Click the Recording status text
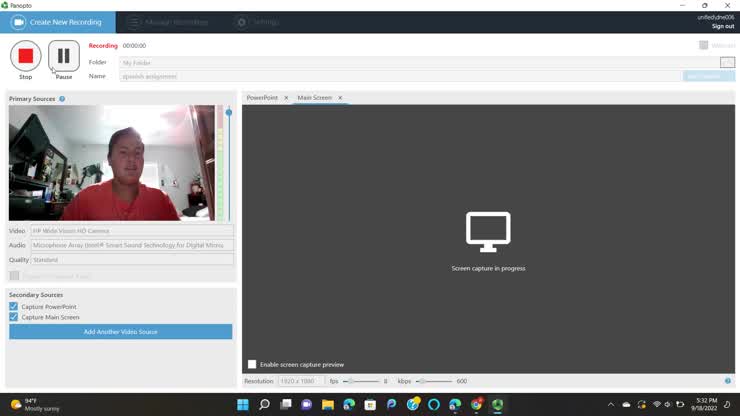This screenshot has width=740, height=416. click(103, 46)
